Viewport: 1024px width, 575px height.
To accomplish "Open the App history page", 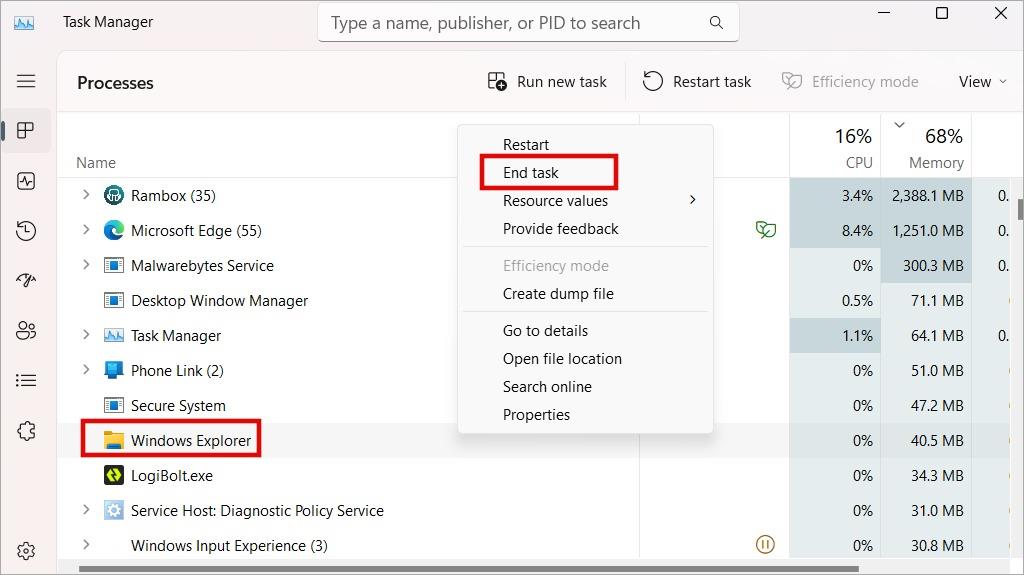I will click(x=26, y=231).
